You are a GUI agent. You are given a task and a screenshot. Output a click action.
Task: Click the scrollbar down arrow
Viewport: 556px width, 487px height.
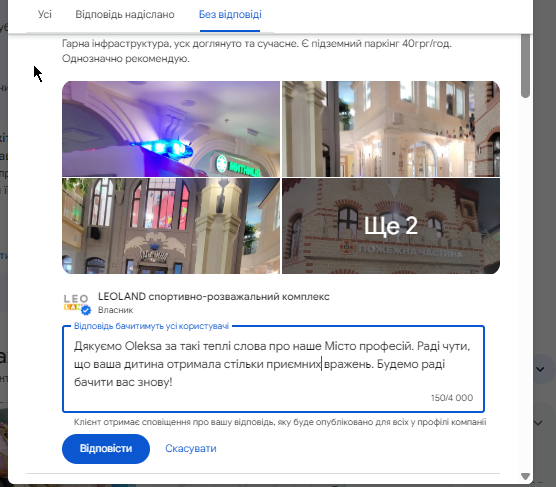coord(526,476)
